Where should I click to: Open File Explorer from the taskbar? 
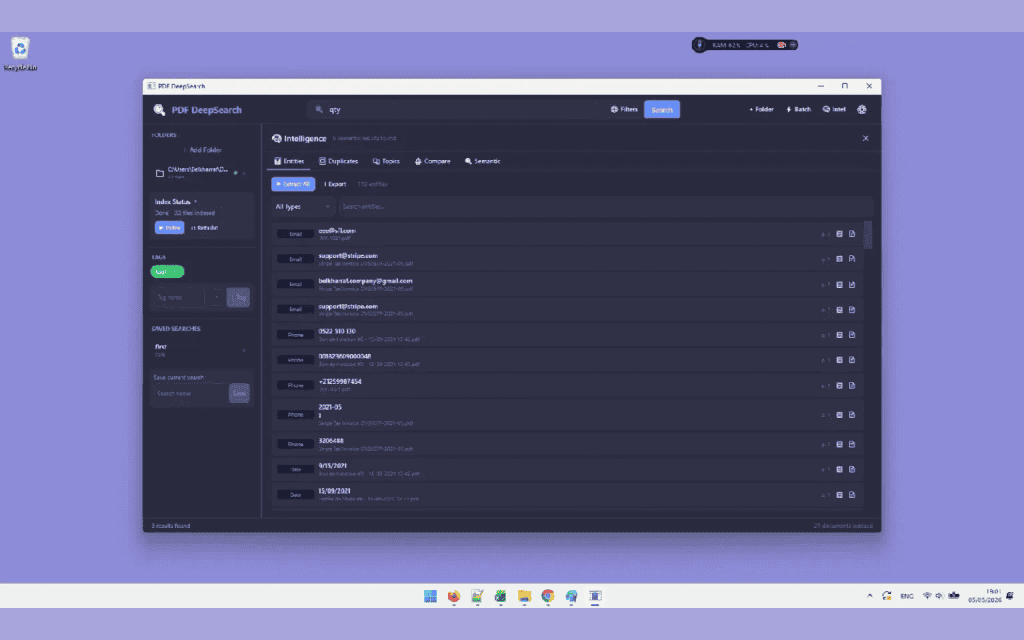coord(524,596)
